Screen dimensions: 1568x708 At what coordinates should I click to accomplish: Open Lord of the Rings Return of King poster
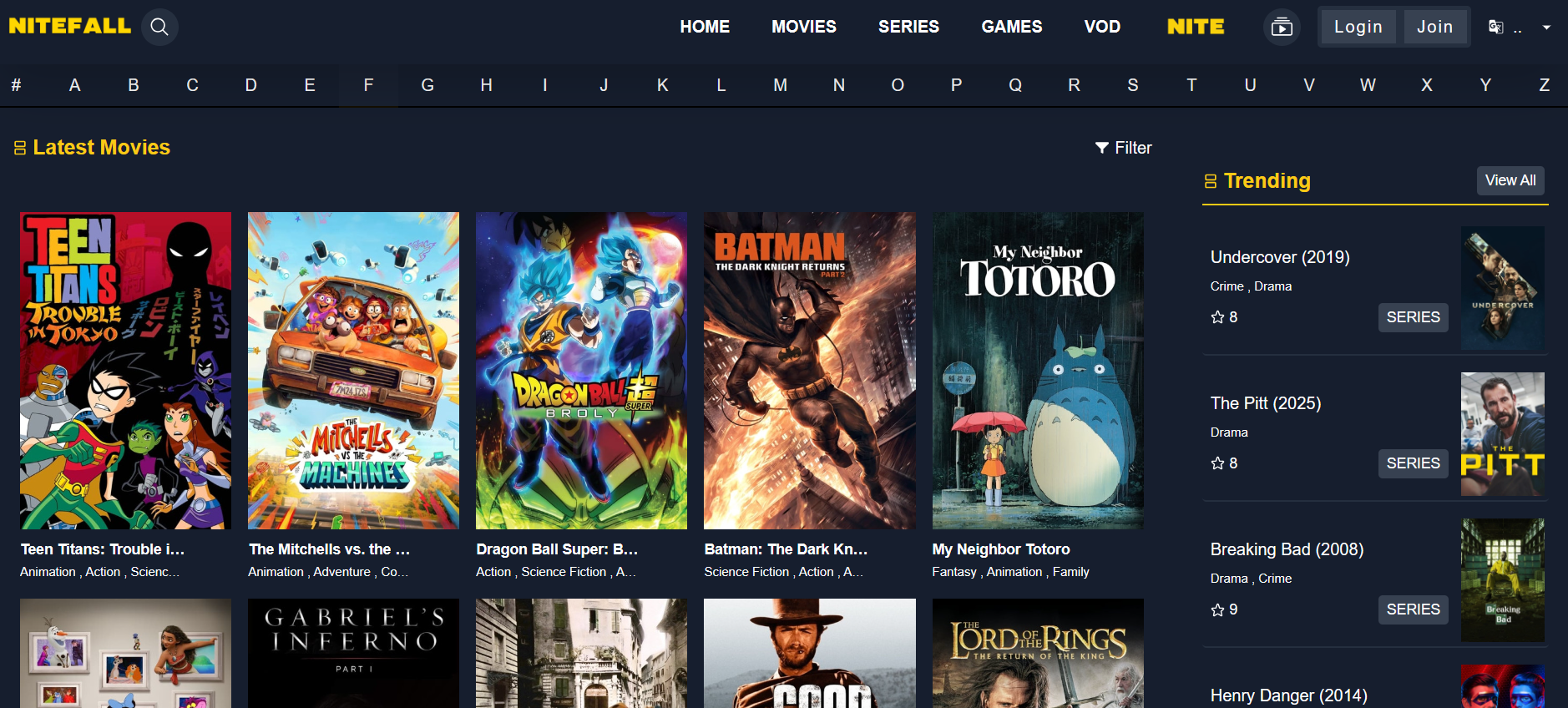pos(1038,653)
